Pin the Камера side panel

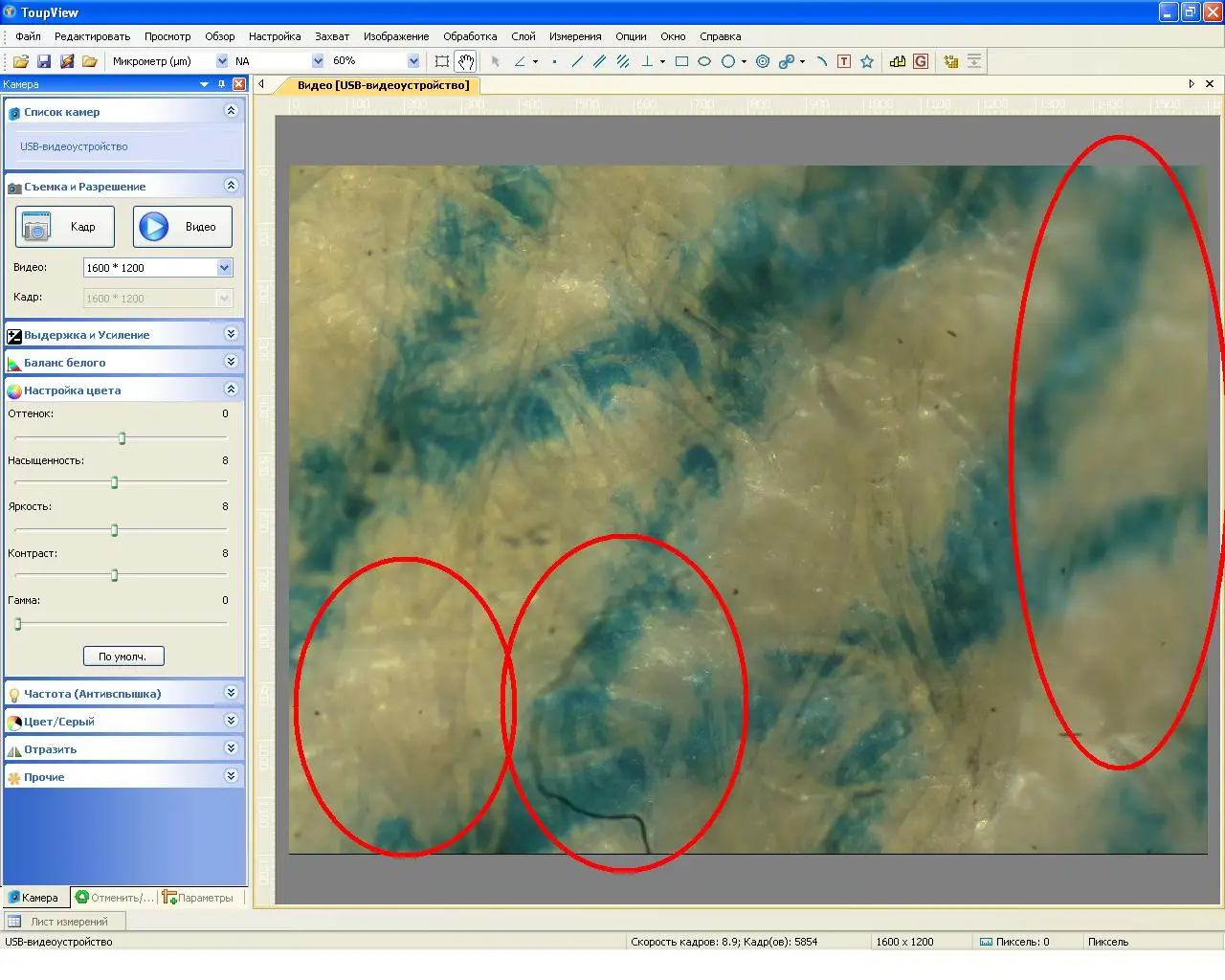pyautogui.click(x=221, y=84)
